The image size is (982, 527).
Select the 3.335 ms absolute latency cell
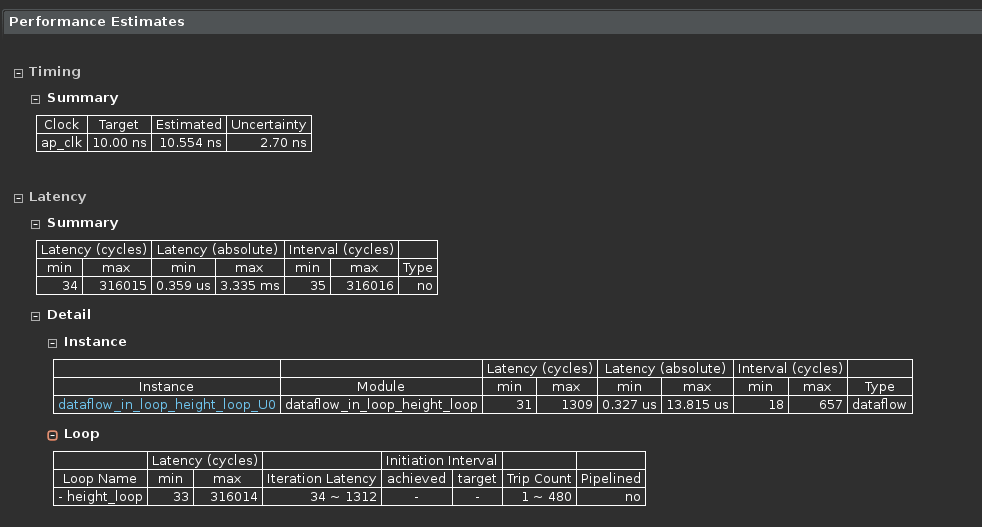pyautogui.click(x=249, y=286)
